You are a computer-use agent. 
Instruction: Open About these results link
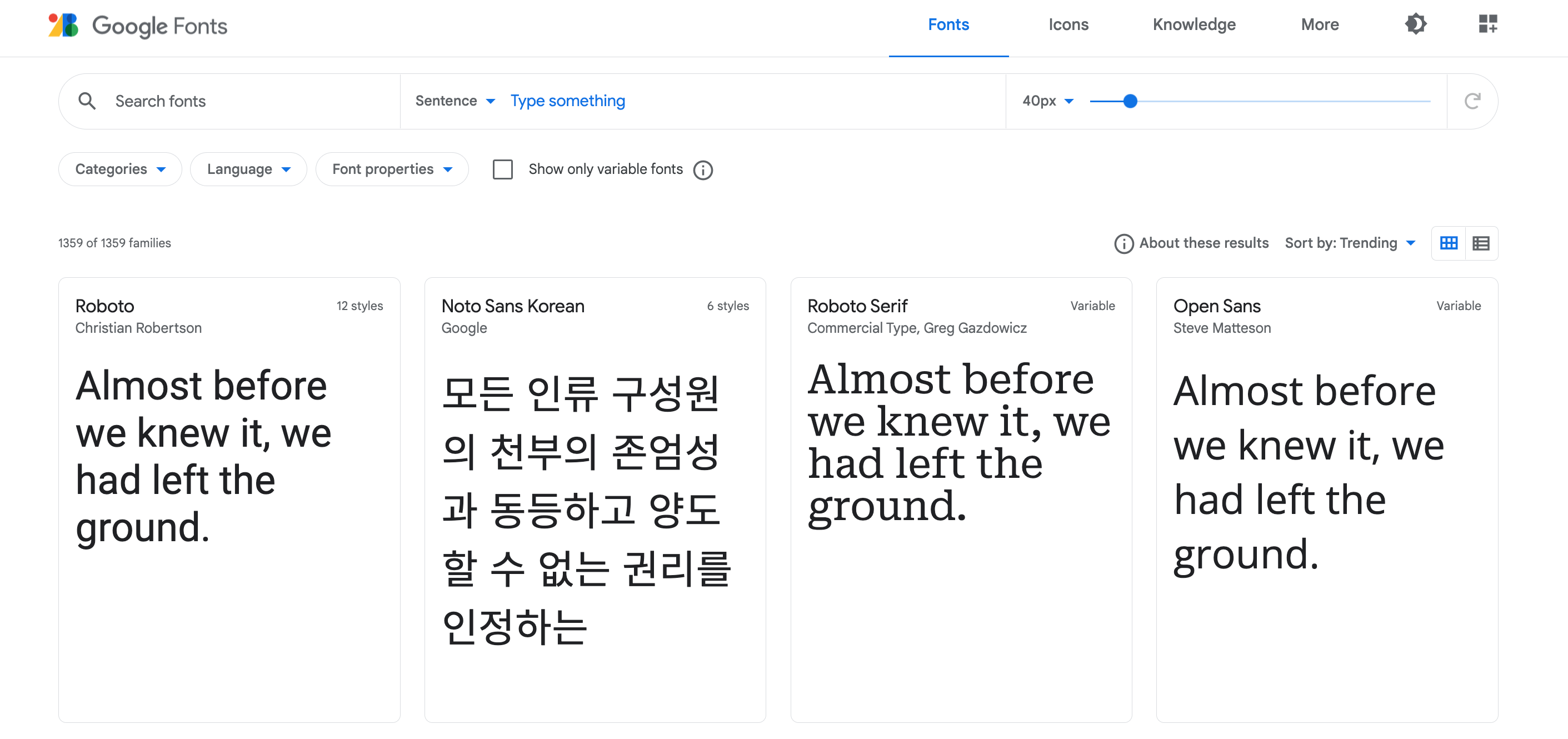(x=1204, y=243)
